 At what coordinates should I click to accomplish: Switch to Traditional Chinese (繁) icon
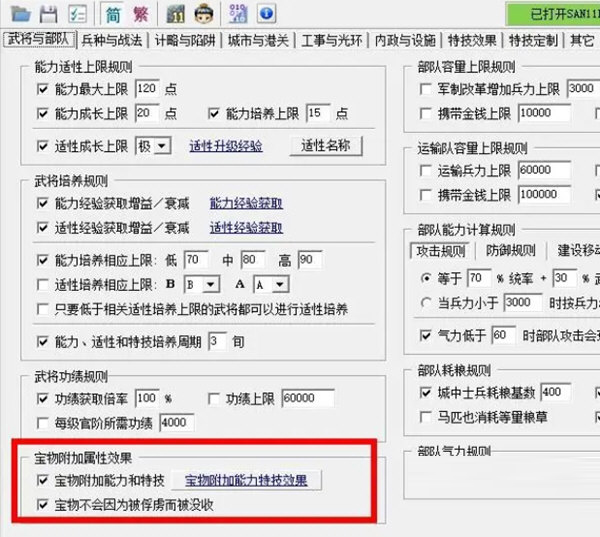click(140, 15)
